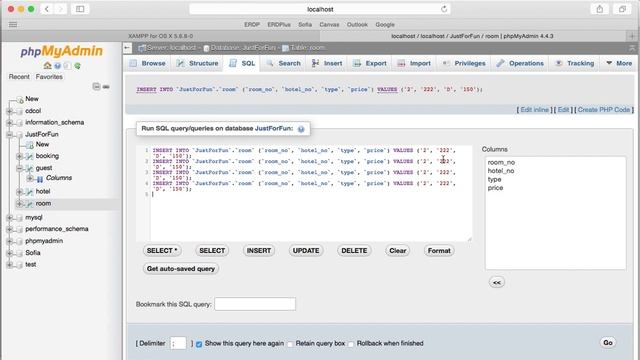Click the SQL query help icon
640x360 pixels.
[x=301, y=129]
